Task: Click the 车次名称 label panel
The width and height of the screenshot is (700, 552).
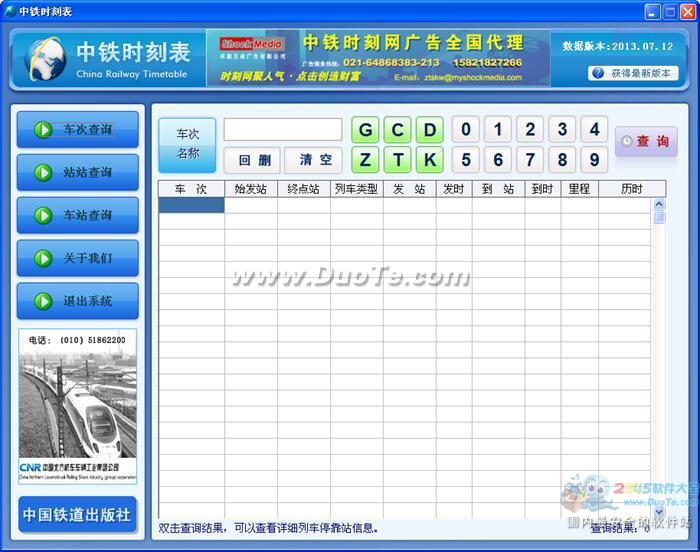Action: pyautogui.click(x=187, y=145)
